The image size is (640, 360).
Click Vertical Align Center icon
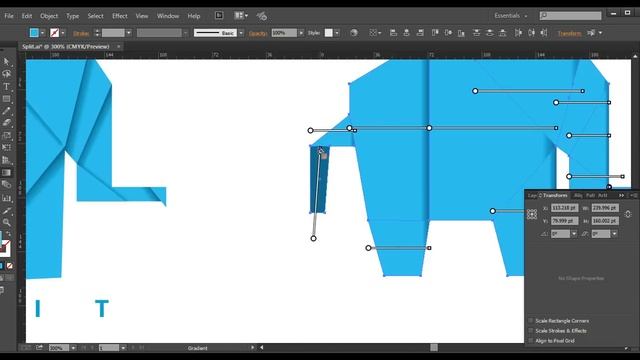coord(448,33)
